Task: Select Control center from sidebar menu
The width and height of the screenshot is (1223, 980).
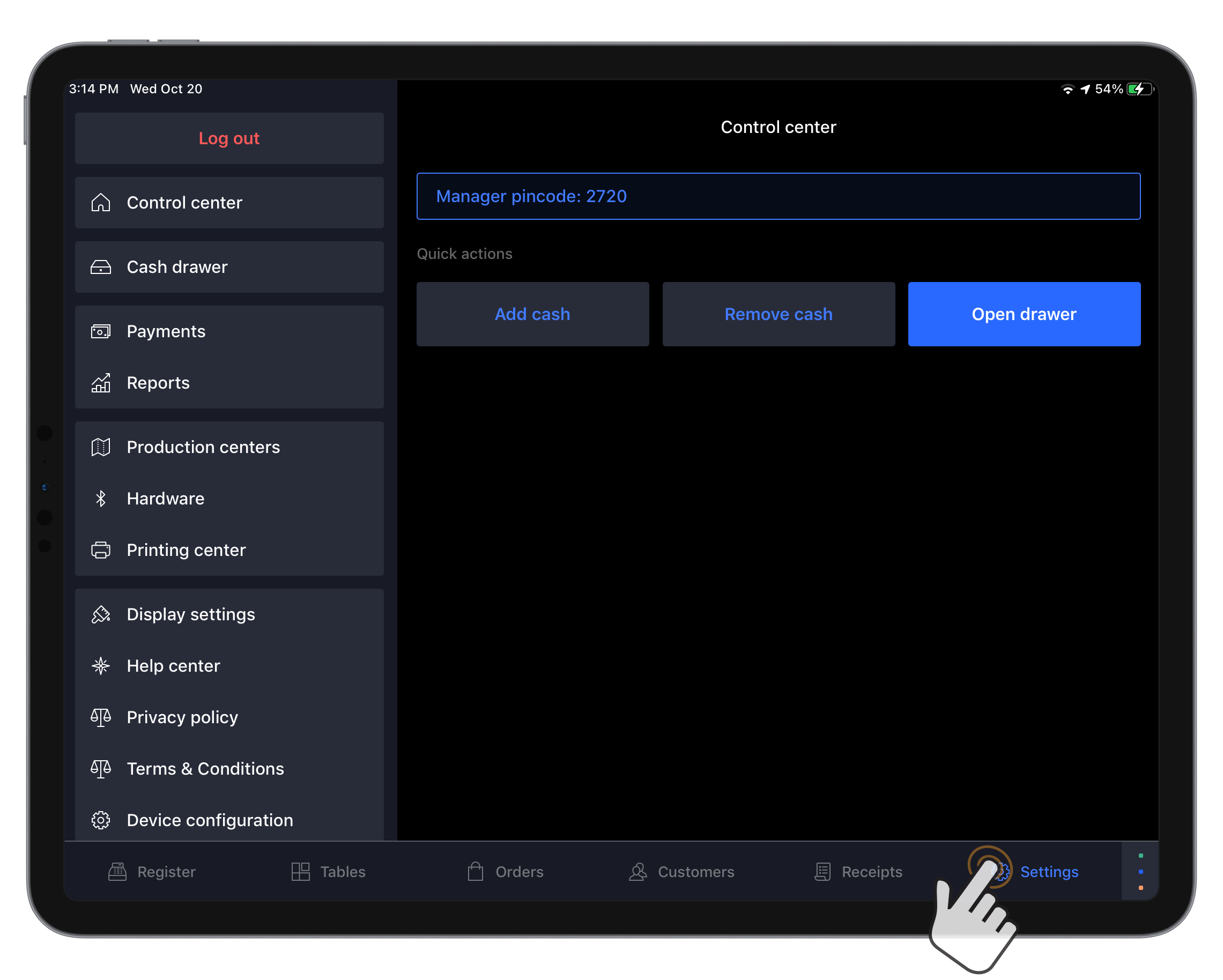Action: click(229, 202)
